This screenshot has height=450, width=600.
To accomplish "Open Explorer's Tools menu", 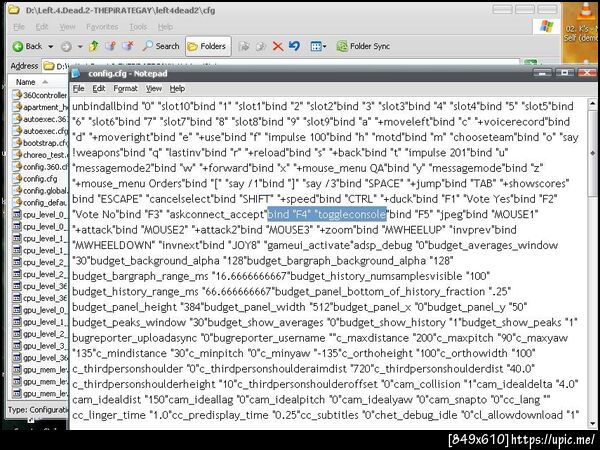I will point(138,27).
